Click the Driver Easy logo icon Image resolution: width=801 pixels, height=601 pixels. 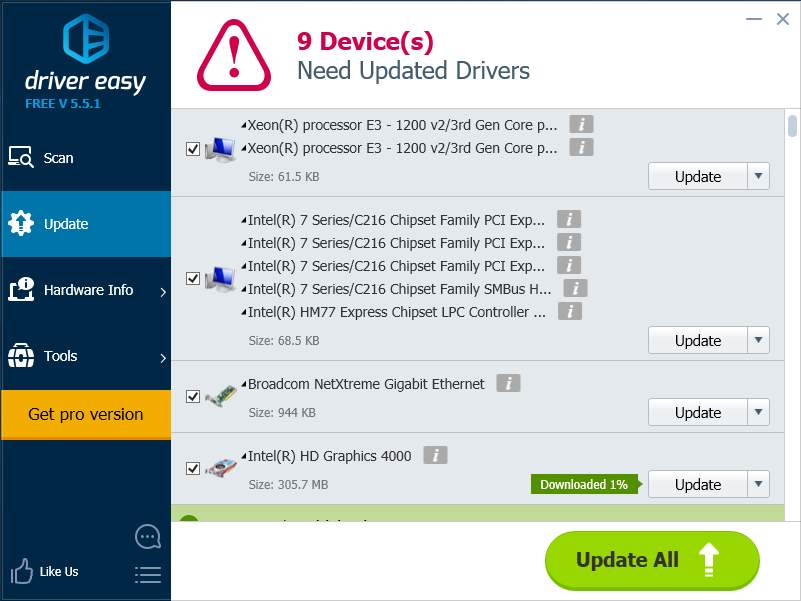click(86, 38)
